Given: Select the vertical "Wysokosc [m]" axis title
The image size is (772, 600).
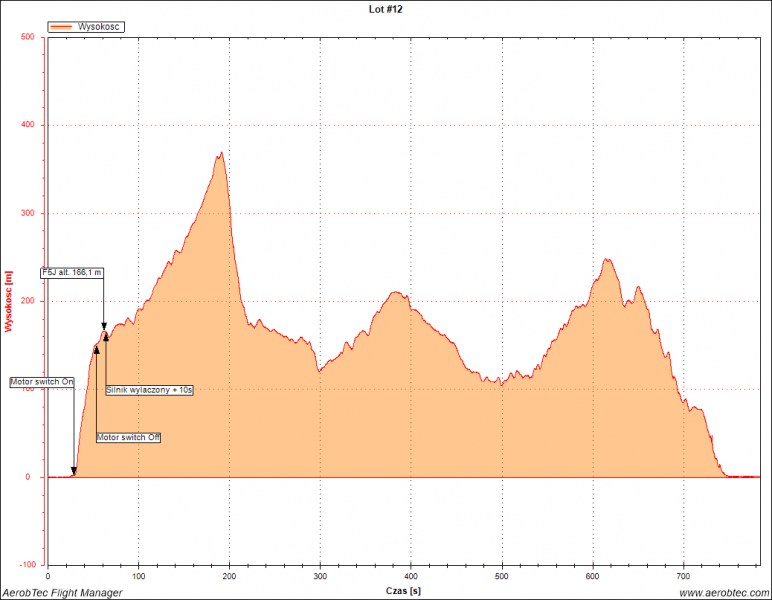Looking at the screenshot, I should tap(8, 301).
